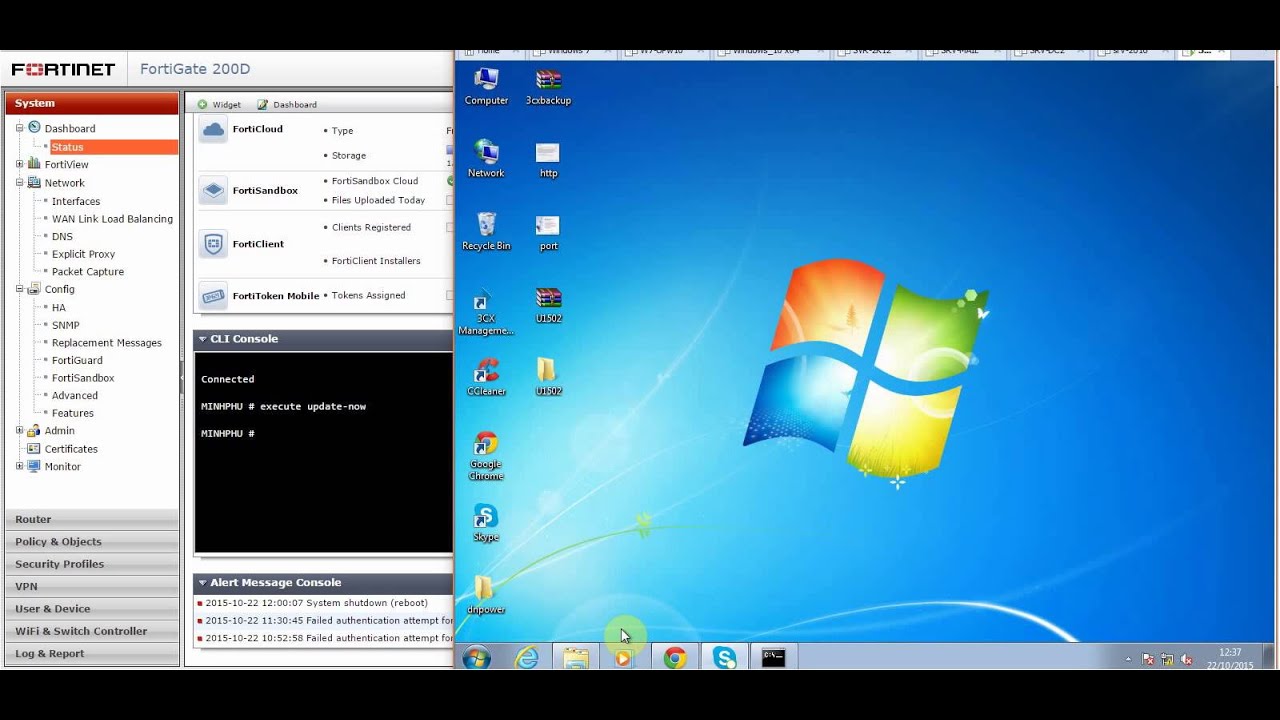Launch Internet Explorer from taskbar

click(x=526, y=658)
